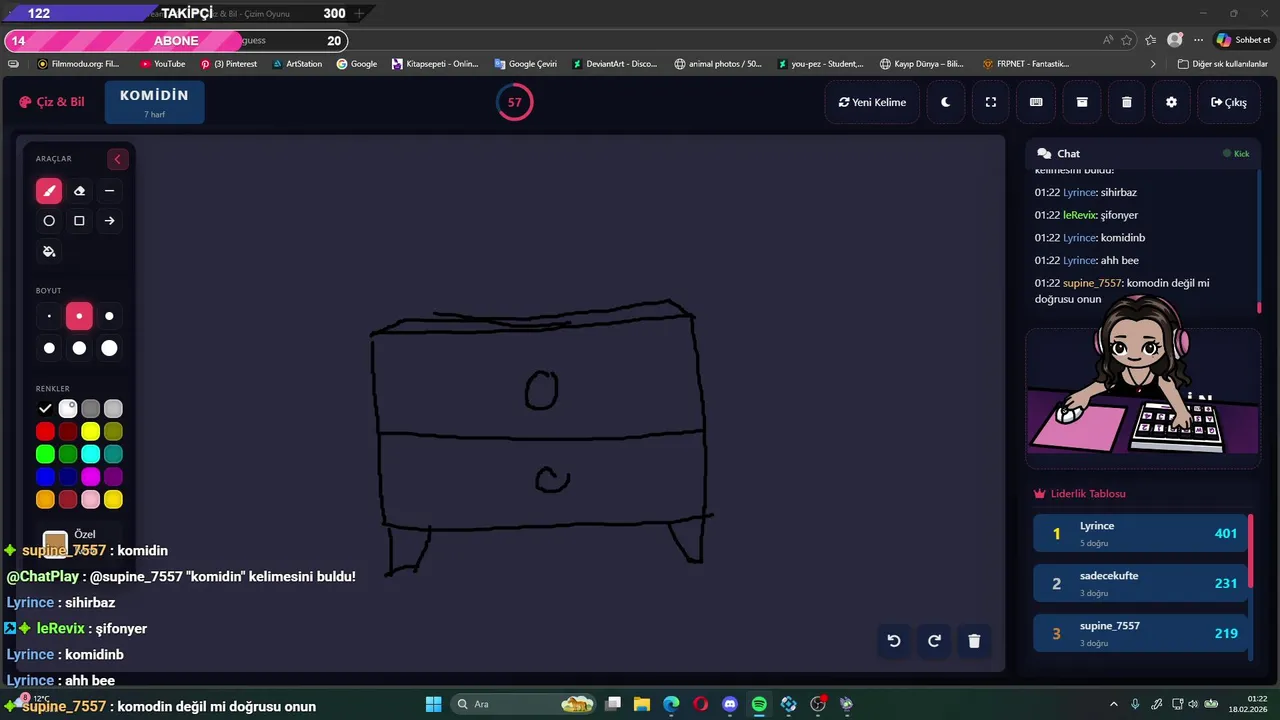Open the Kitapsepeti bookmark

click(435, 64)
